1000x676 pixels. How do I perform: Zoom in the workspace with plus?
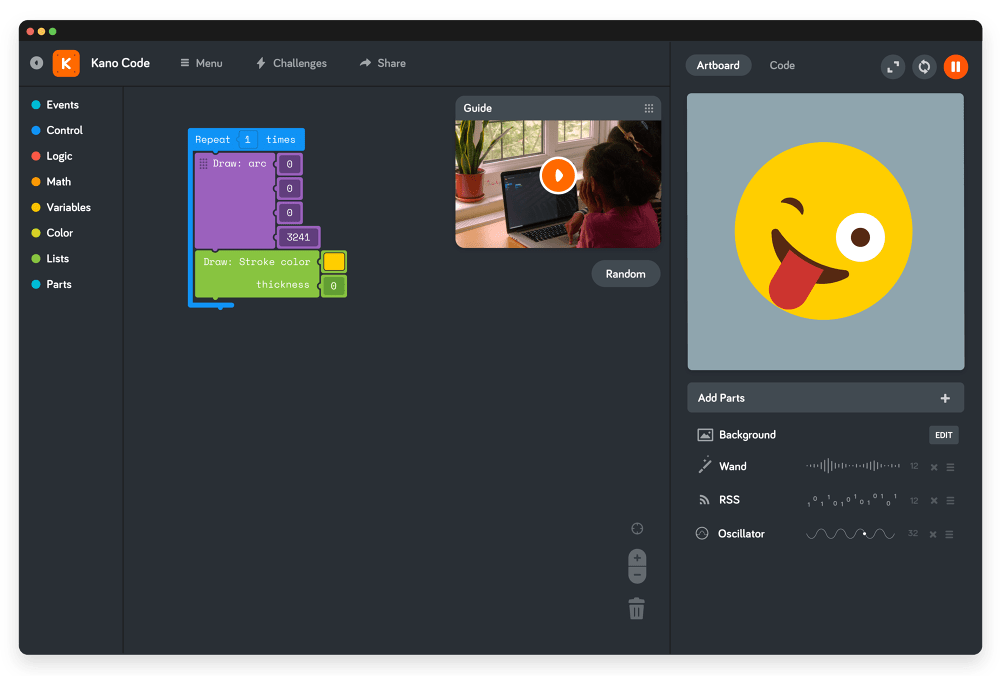pyautogui.click(x=637, y=558)
